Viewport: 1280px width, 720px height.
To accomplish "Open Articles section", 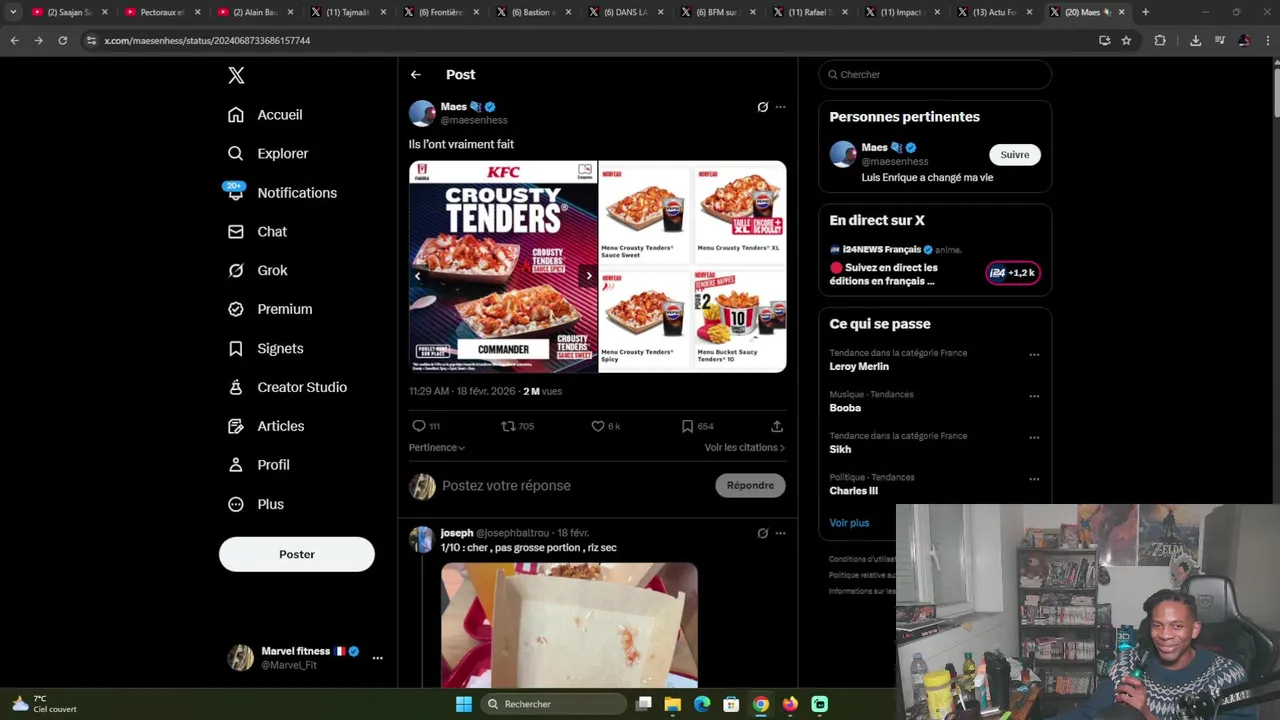I will click(x=266, y=427).
